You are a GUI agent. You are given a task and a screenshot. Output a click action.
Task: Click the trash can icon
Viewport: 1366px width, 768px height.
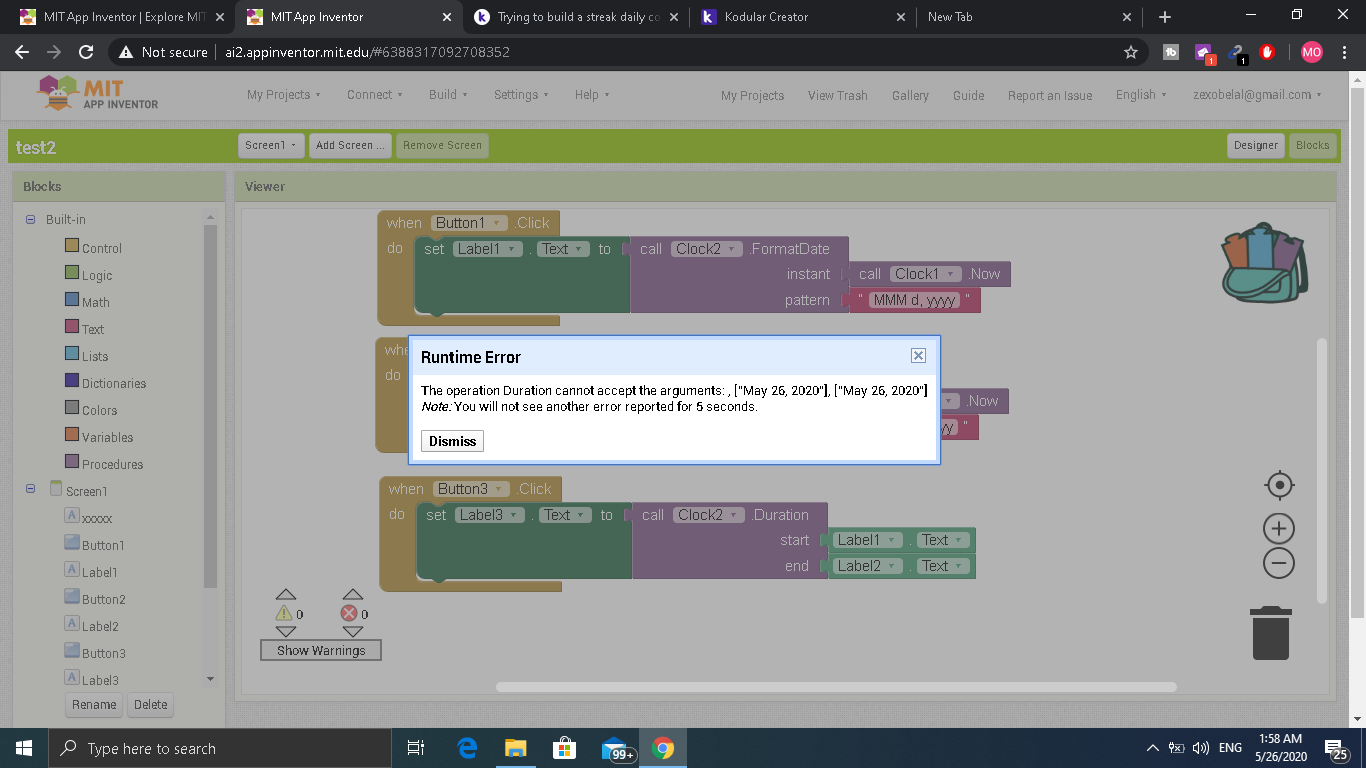pos(1271,633)
